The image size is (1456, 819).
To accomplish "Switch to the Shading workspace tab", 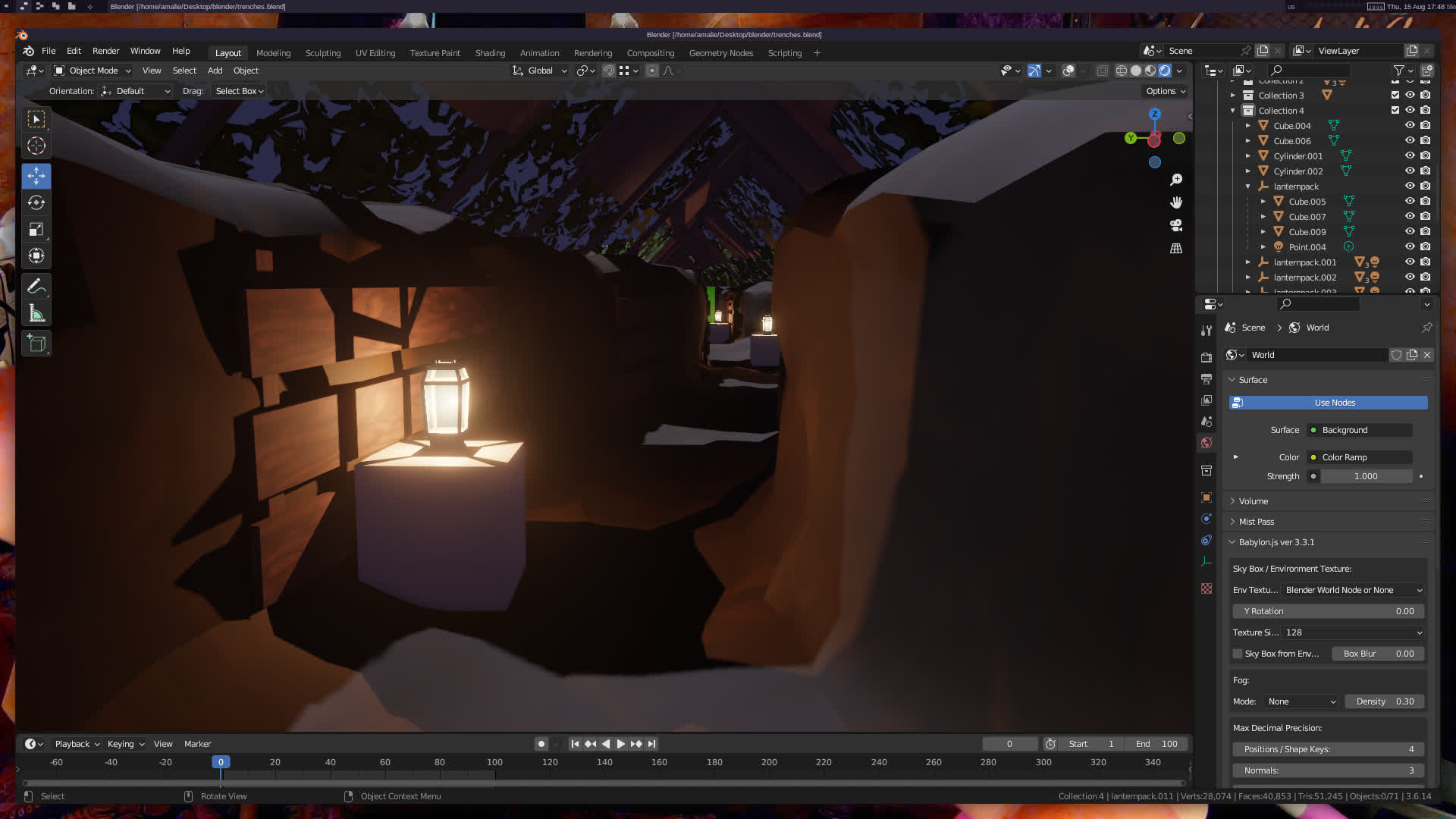I will click(x=490, y=53).
